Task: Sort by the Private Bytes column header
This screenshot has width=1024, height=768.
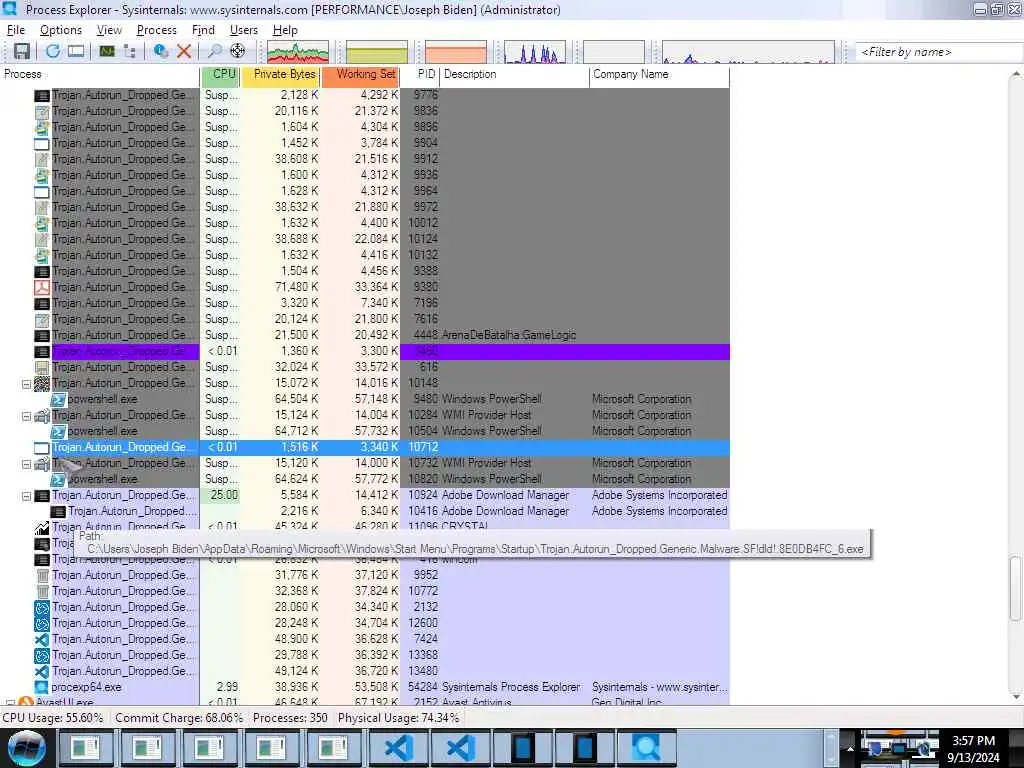Action: [x=281, y=74]
